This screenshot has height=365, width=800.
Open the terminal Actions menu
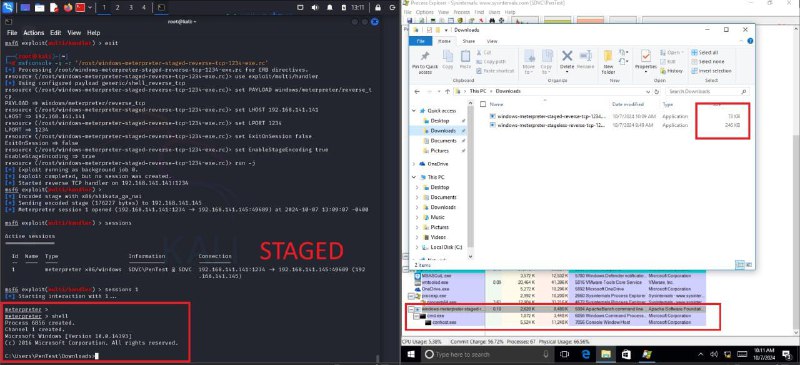tap(34, 33)
